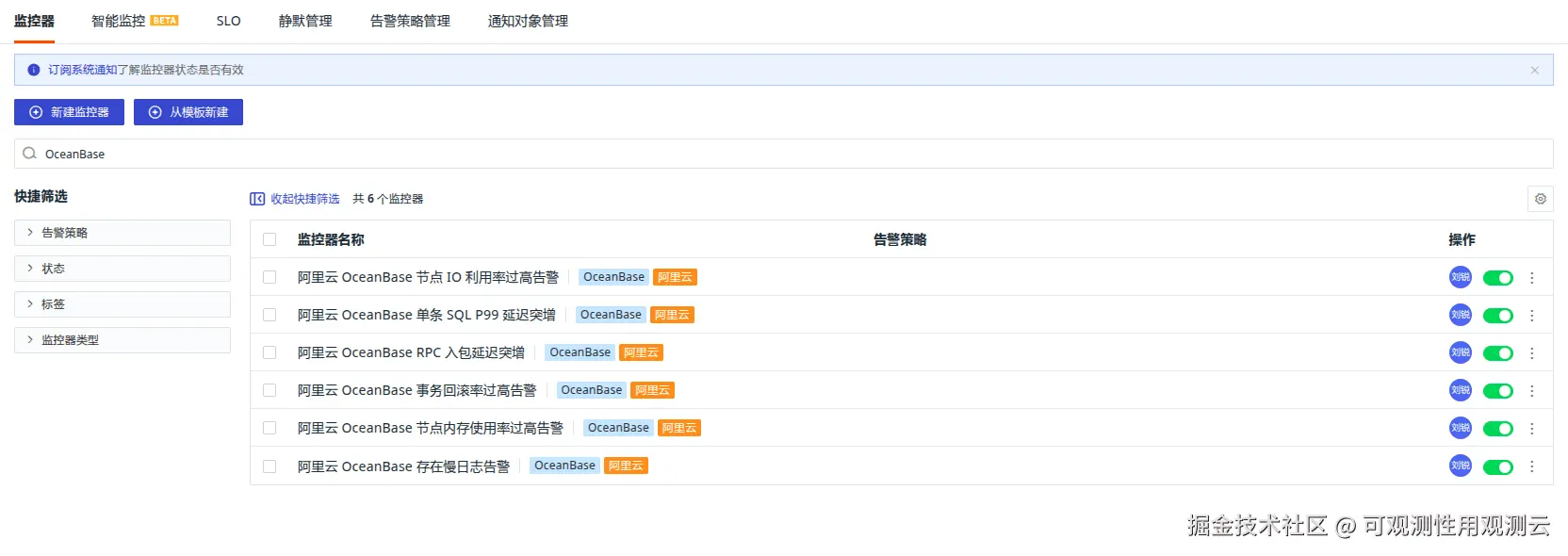
Task: Click creator avatar in RPC 入包延迟突增 row
Action: [1461, 352]
